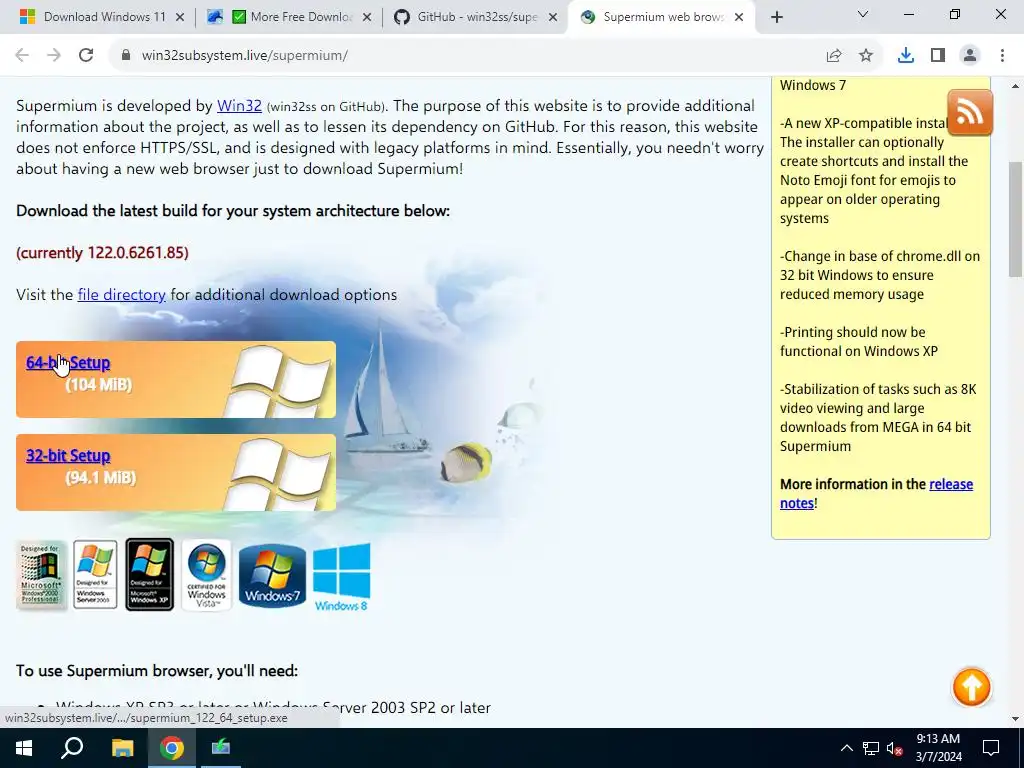Click the orange RSS feed icon

[970, 113]
